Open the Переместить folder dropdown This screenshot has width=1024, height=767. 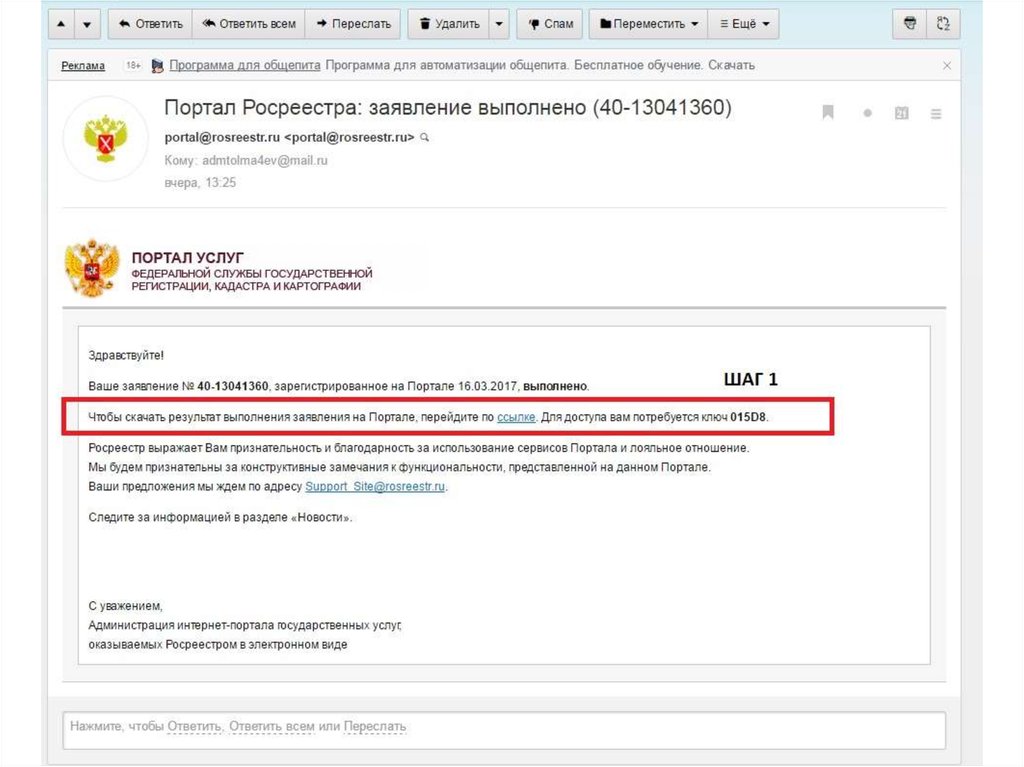(x=648, y=24)
